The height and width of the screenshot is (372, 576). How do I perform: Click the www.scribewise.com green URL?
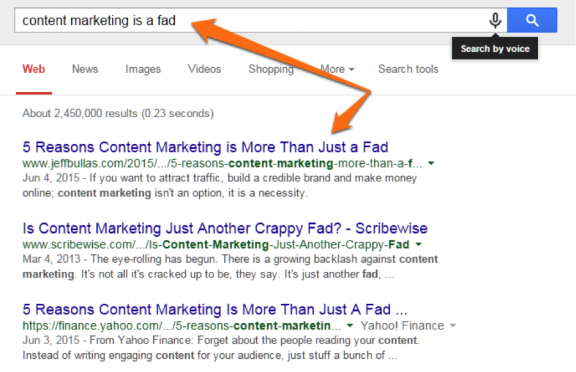coord(216,244)
